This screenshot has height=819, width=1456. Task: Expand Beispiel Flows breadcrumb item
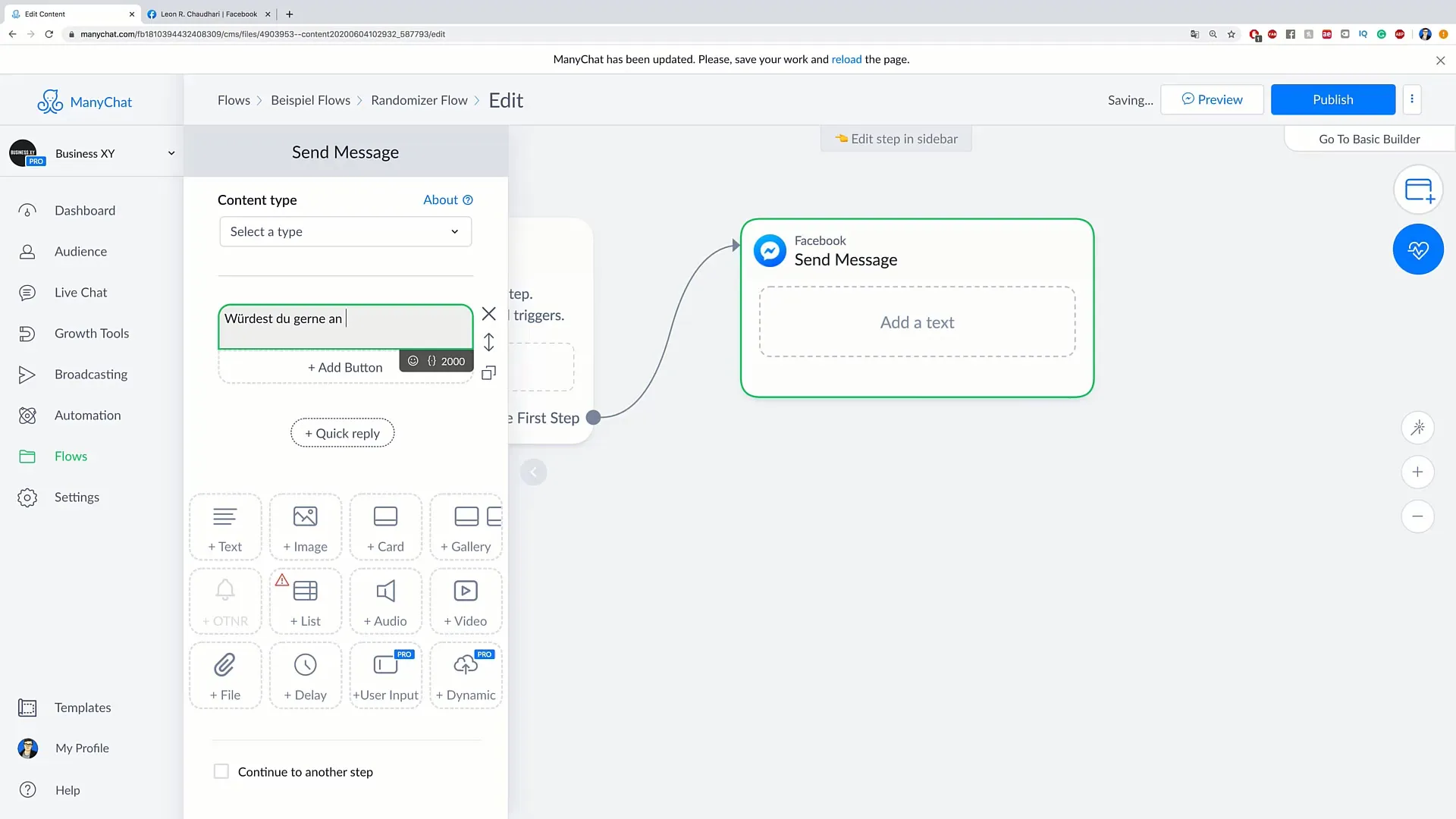tap(310, 100)
